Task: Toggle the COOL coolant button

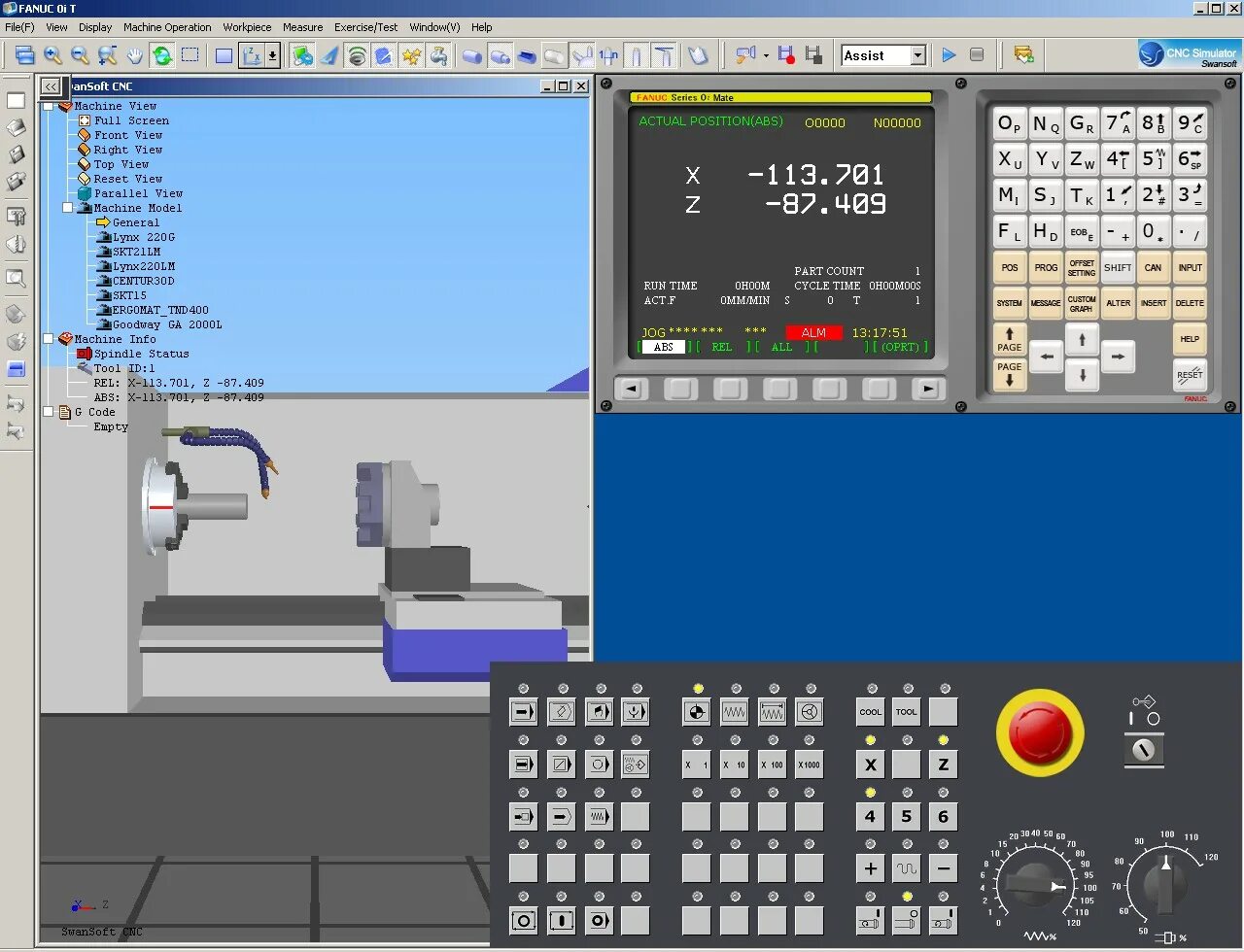Action: [x=871, y=712]
